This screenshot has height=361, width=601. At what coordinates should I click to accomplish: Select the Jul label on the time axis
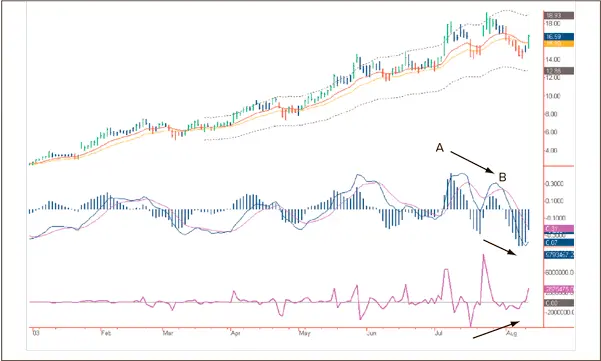pyautogui.click(x=438, y=333)
